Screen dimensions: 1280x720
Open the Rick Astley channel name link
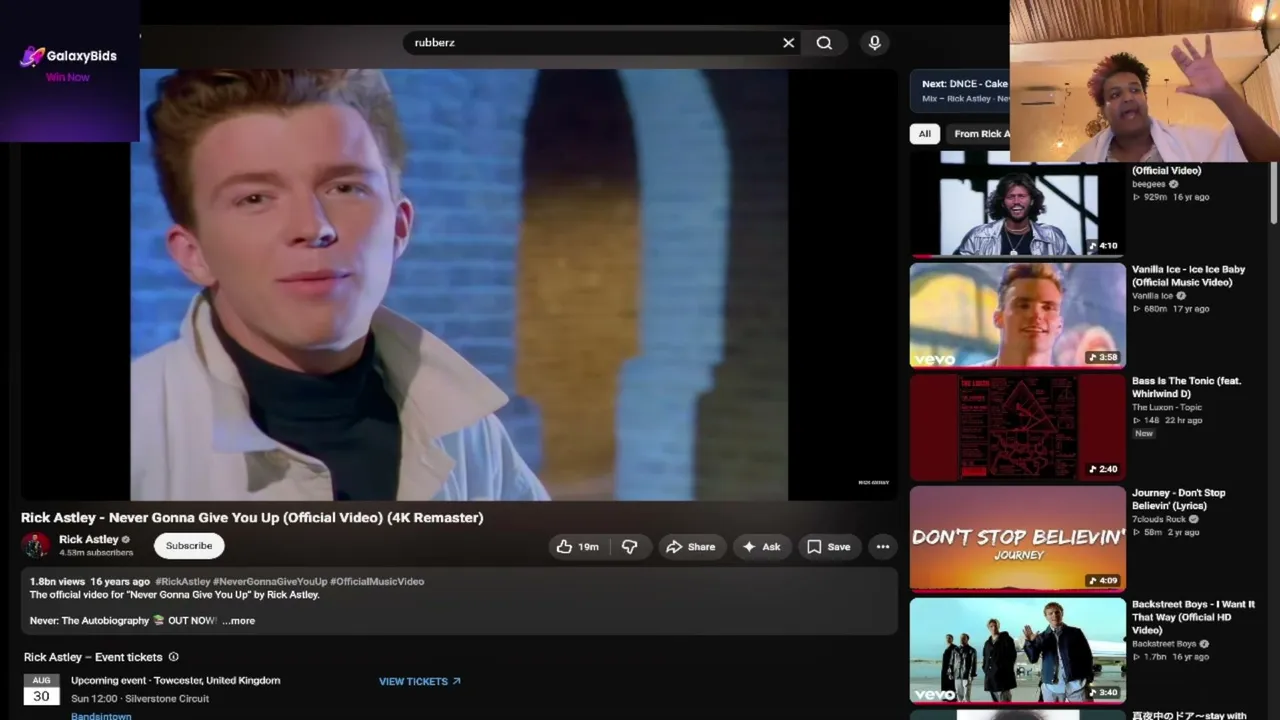pyautogui.click(x=88, y=539)
